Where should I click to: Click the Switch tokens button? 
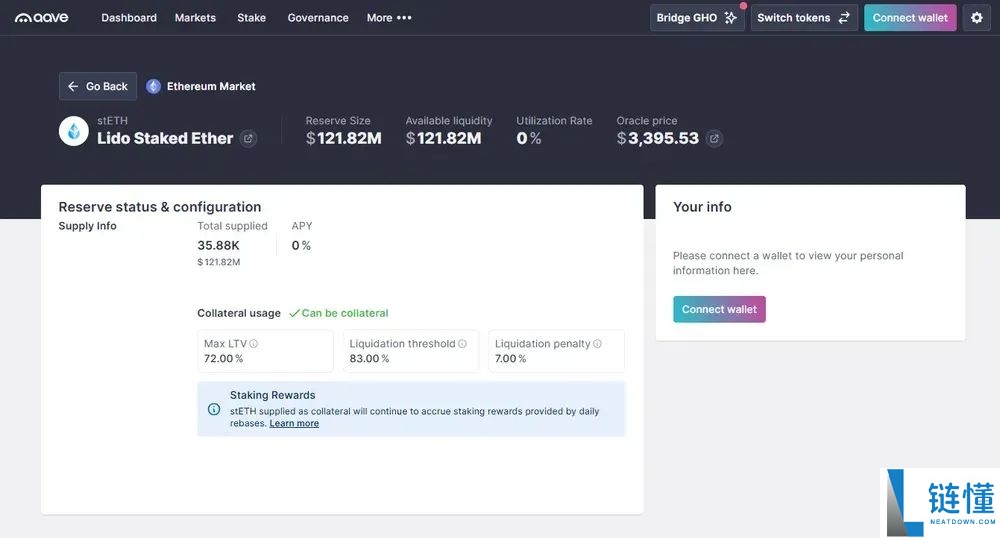(803, 18)
